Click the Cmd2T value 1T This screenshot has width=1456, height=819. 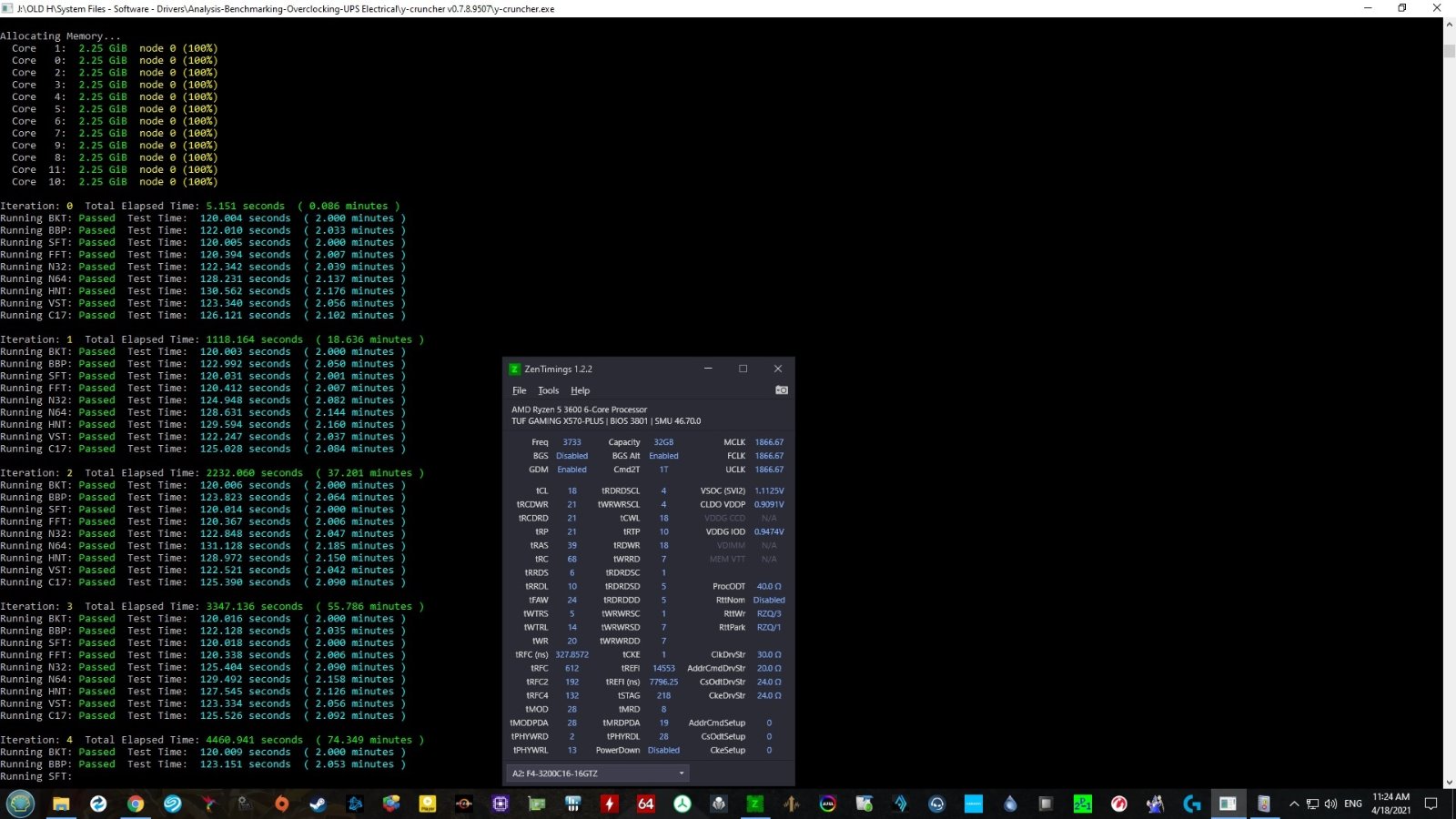(x=663, y=470)
